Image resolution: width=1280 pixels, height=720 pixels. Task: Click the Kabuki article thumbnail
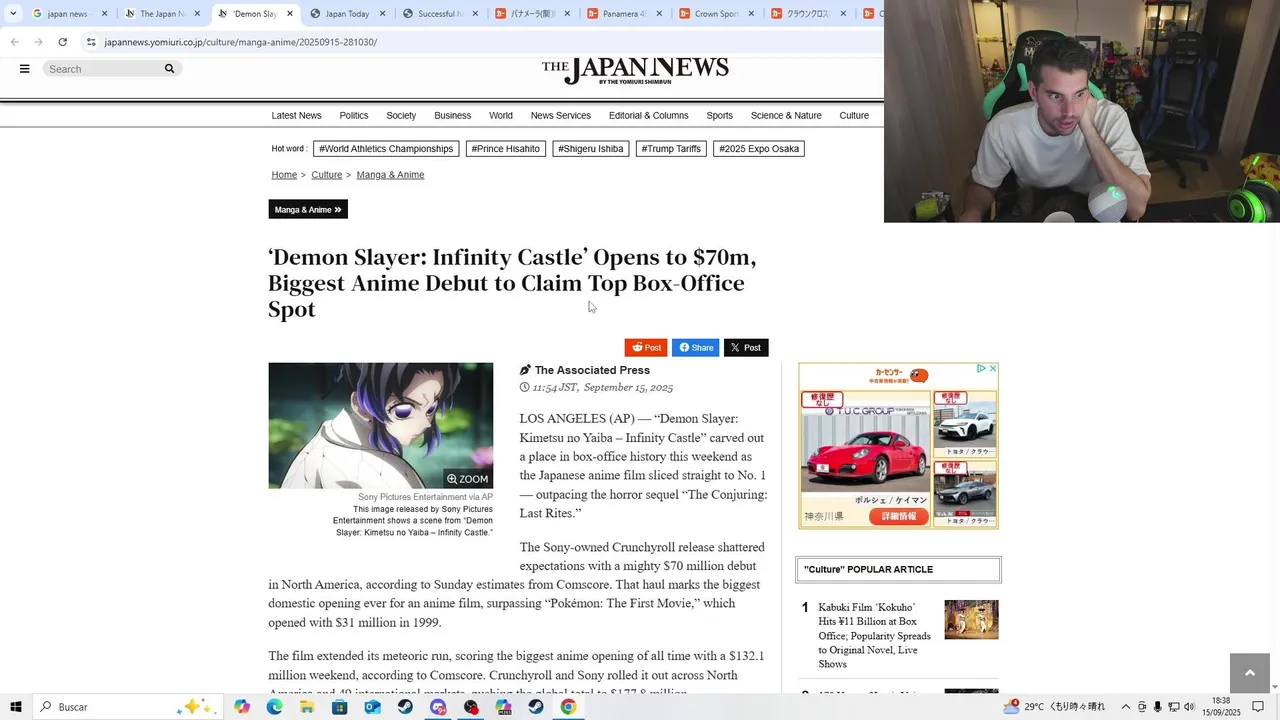click(x=971, y=620)
